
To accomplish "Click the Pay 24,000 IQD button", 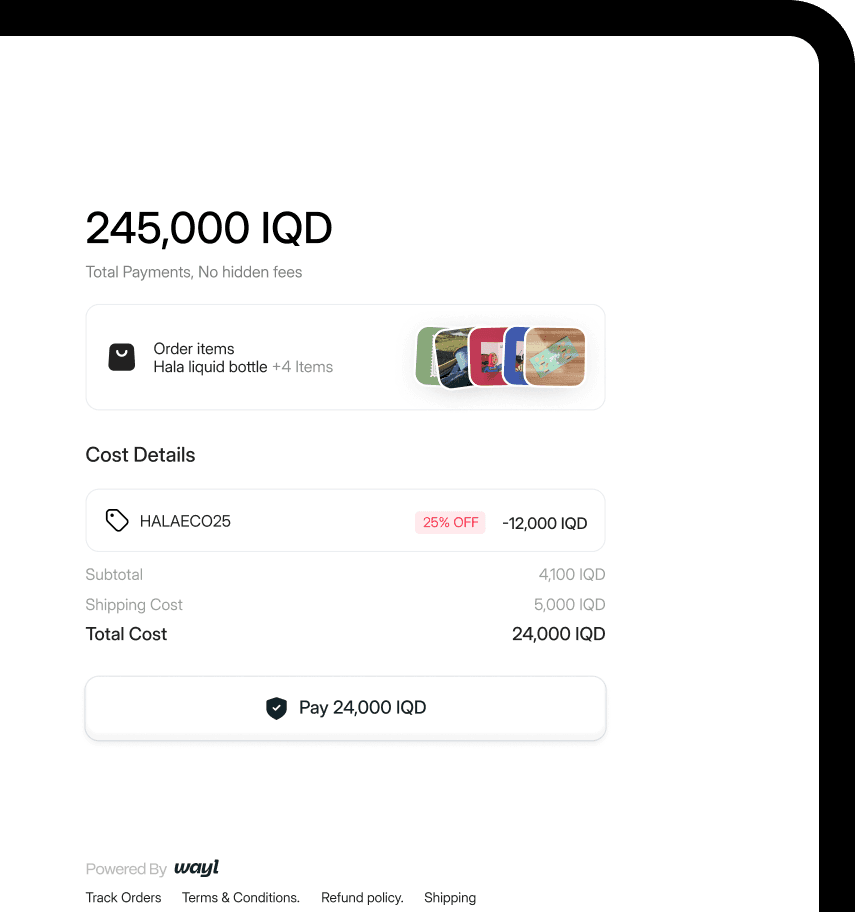I will point(345,708).
